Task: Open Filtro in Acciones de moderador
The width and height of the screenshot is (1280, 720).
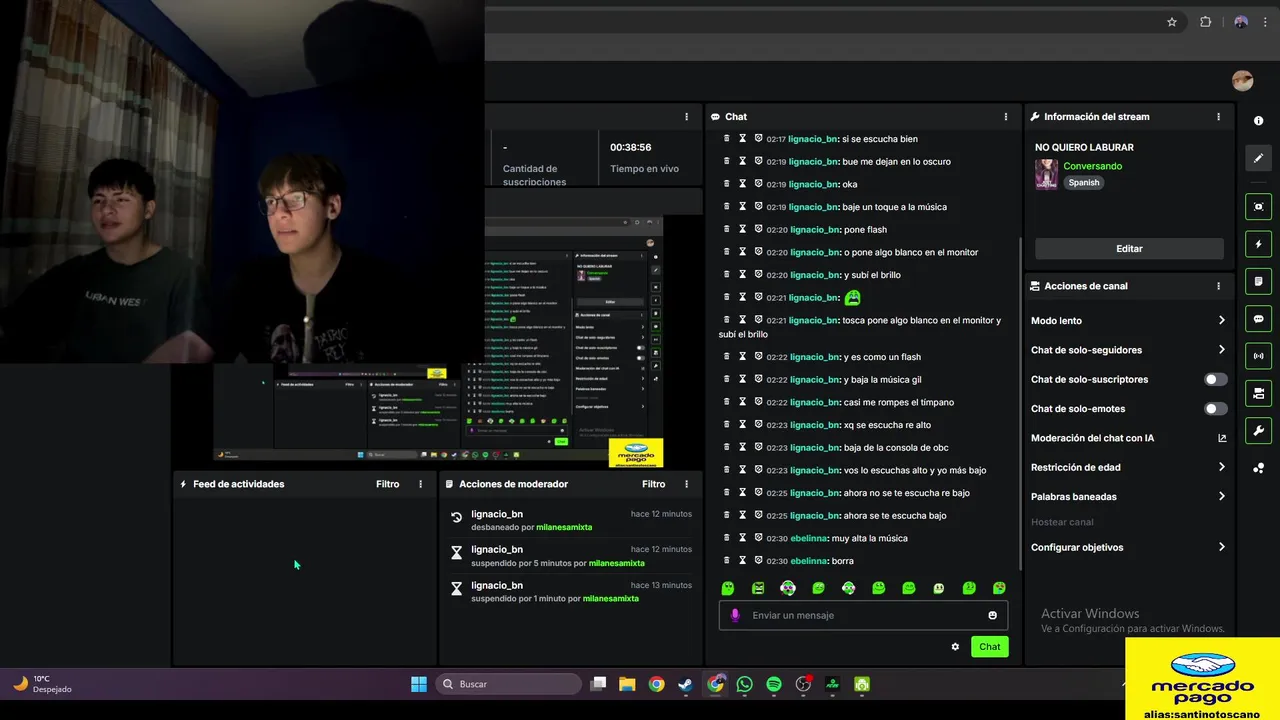Action: click(x=653, y=484)
